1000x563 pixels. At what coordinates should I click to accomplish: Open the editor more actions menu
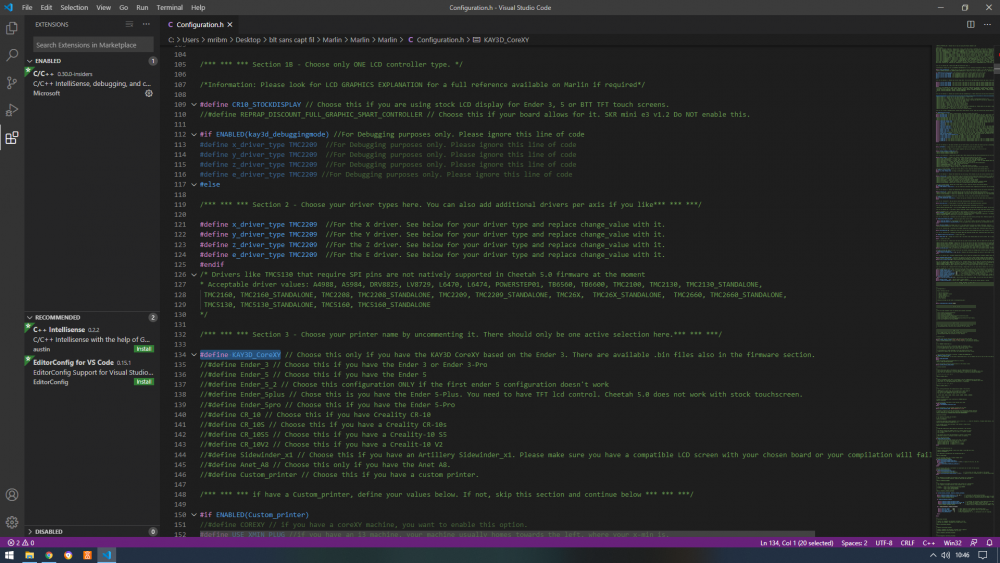pos(987,24)
